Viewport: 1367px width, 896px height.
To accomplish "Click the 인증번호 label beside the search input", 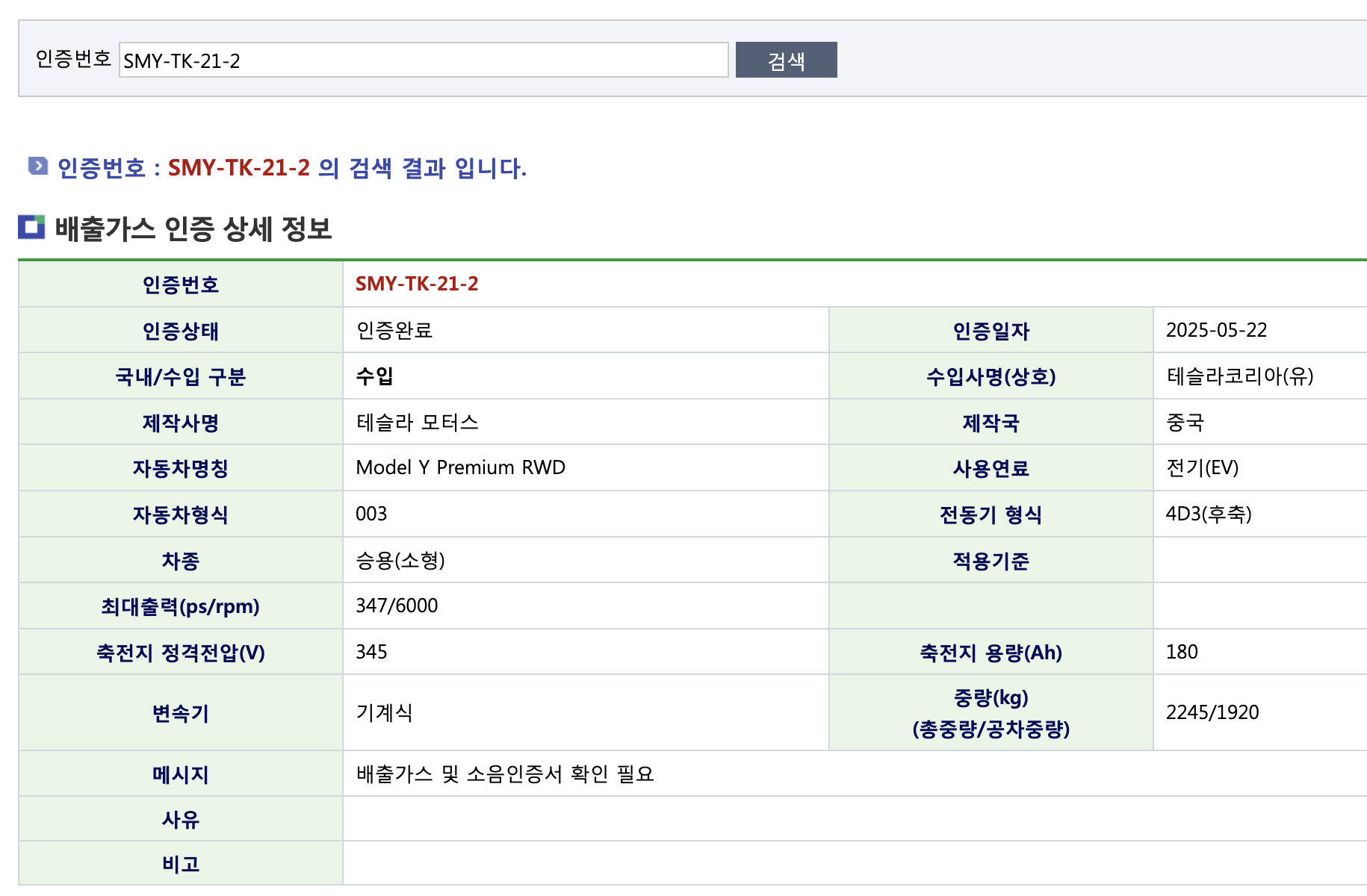I will 73,59.
